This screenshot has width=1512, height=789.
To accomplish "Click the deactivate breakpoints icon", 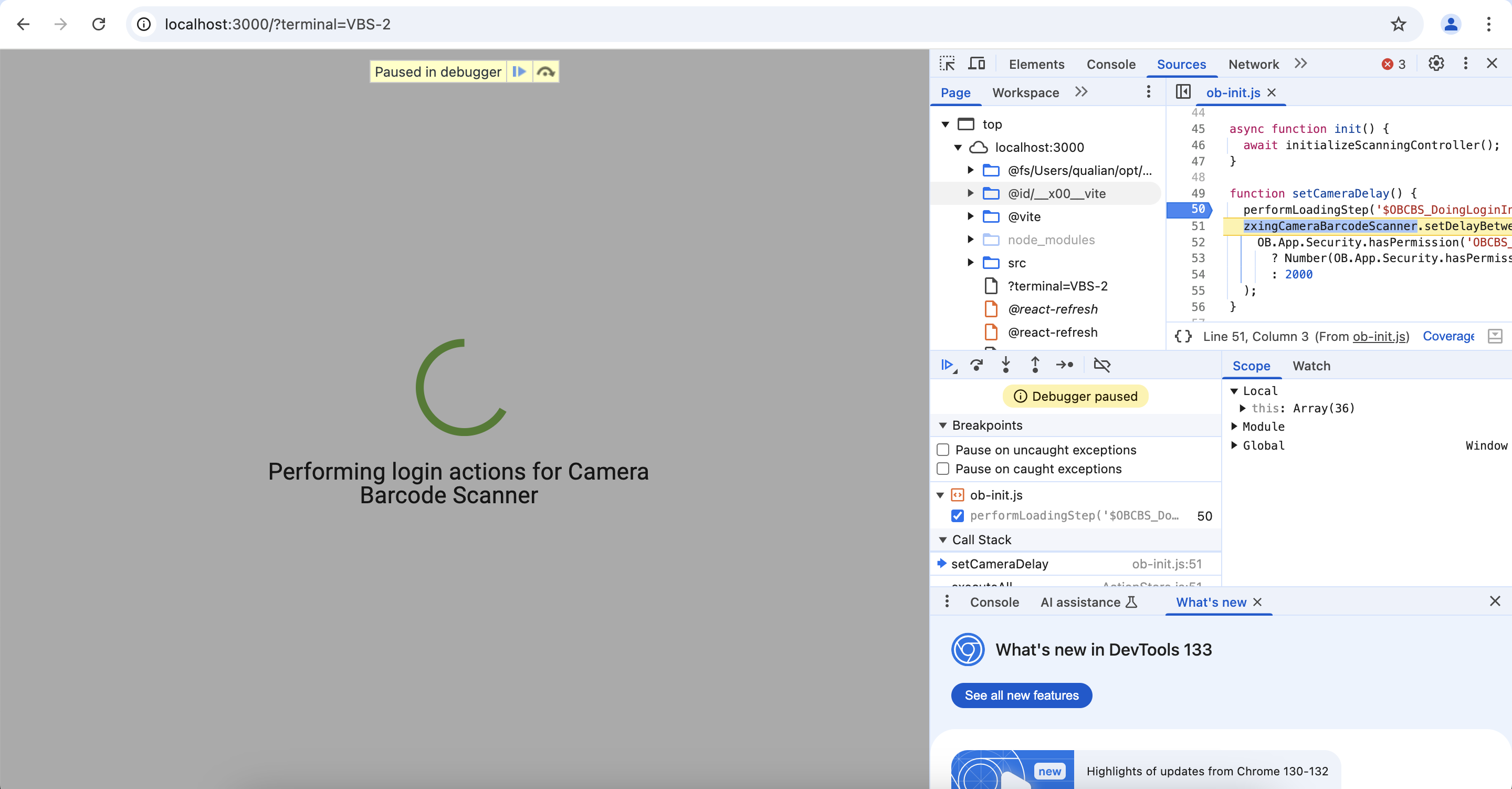I will pos(1102,365).
